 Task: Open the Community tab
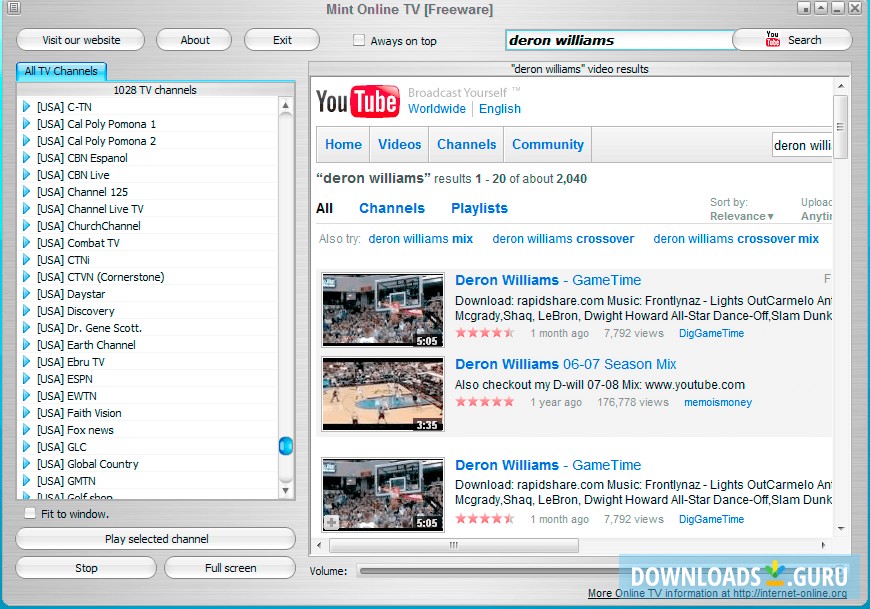coord(547,144)
